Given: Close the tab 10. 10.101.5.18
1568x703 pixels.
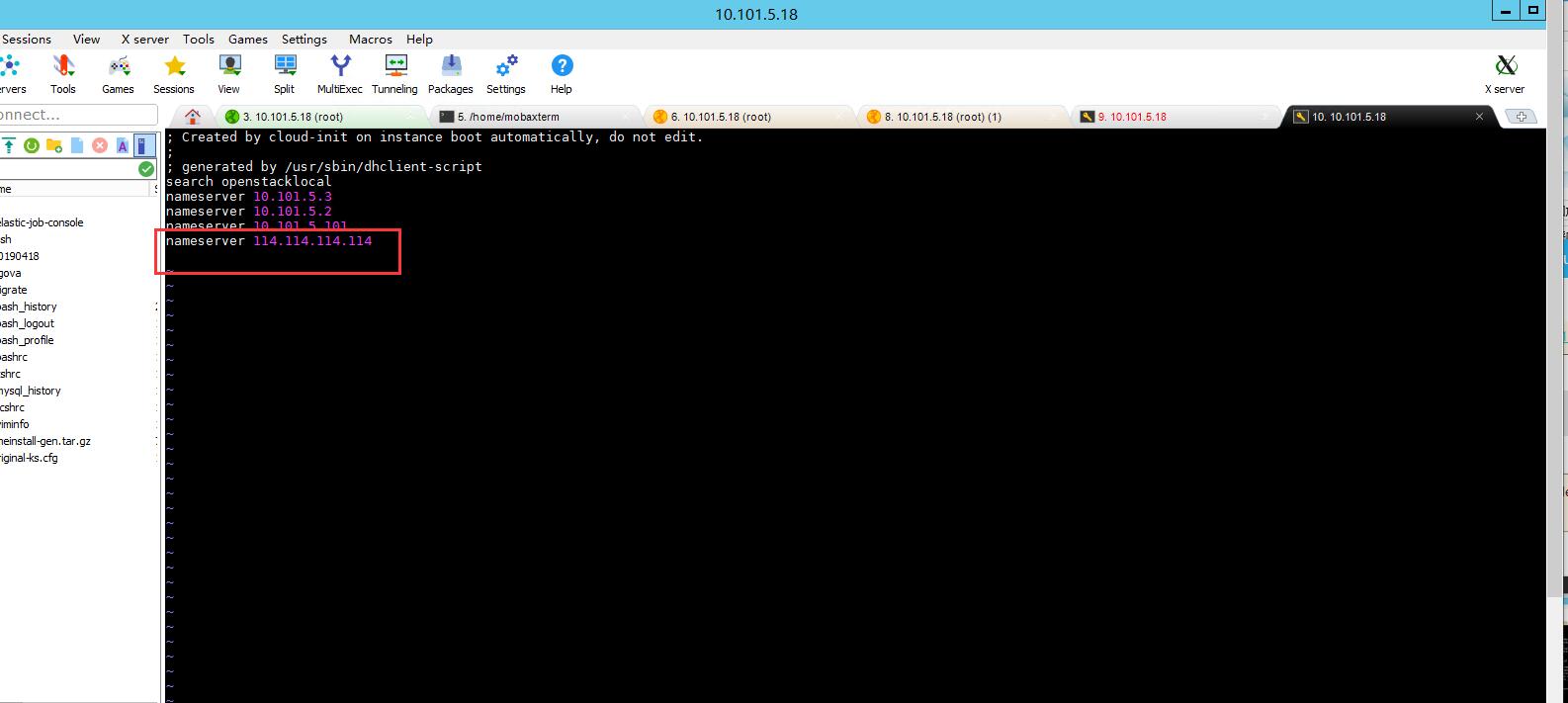Looking at the screenshot, I should (1479, 116).
